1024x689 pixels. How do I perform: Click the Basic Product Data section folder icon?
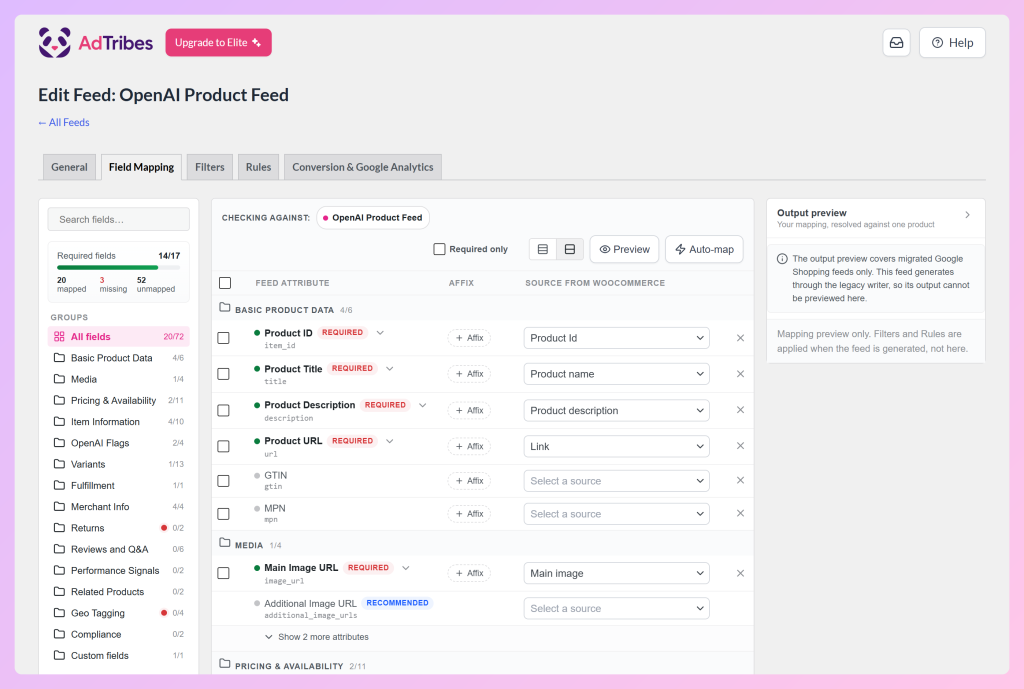point(225,308)
